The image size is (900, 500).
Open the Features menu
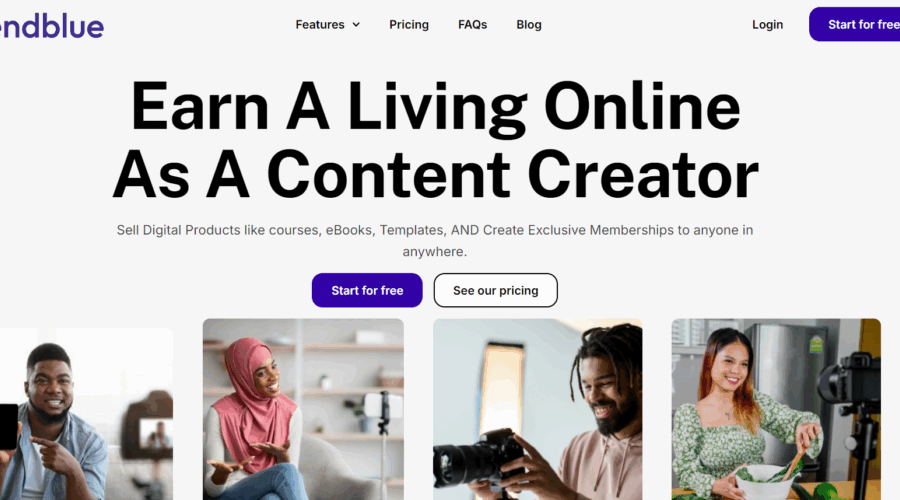tap(328, 25)
